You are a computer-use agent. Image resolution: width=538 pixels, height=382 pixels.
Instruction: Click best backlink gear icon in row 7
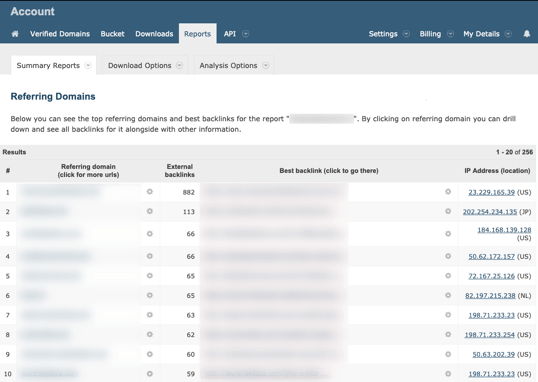[448, 315]
